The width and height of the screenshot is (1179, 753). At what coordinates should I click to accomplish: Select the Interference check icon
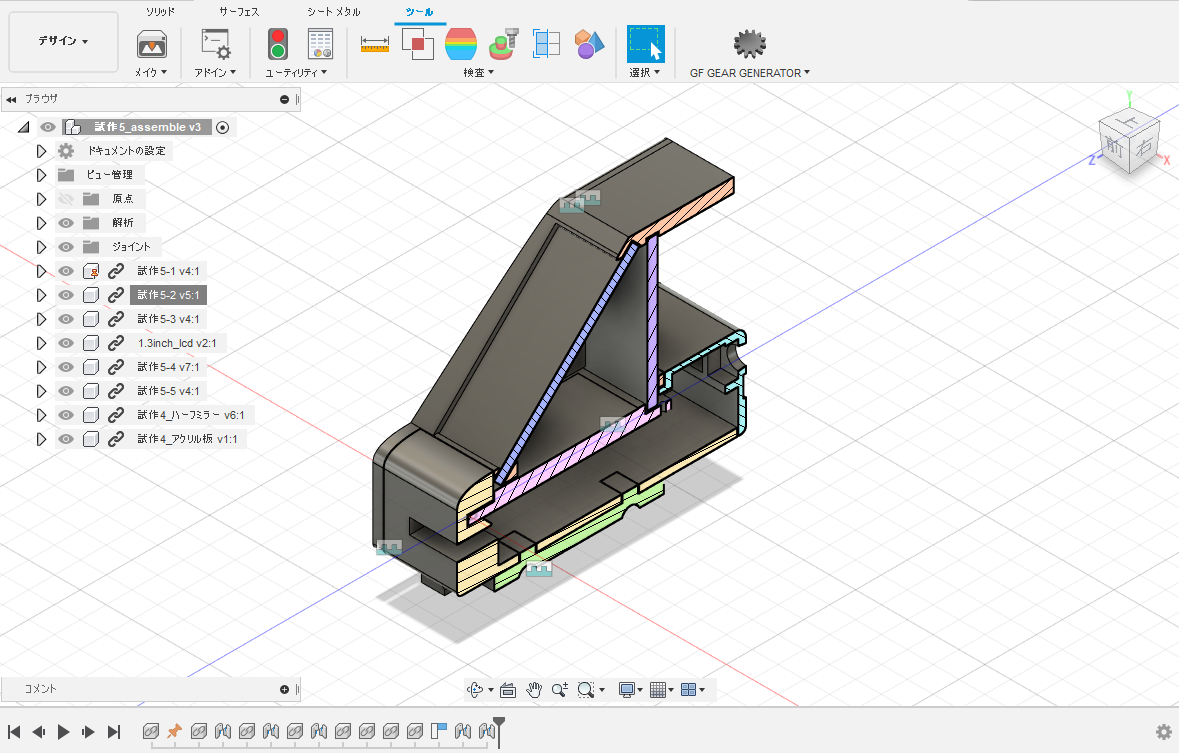(417, 44)
